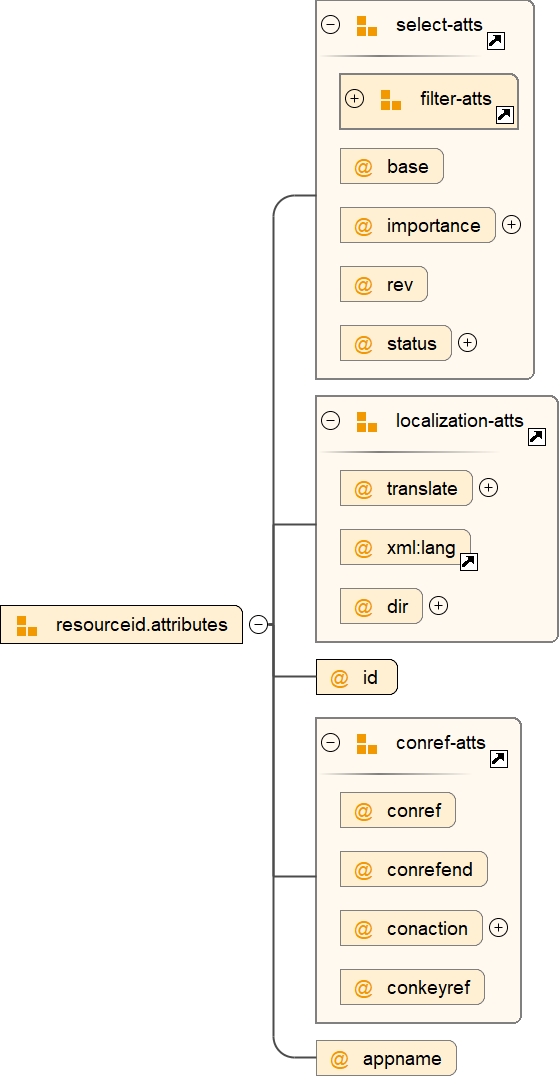560x1084 pixels.
Task: Click the @ icon of conref
Action: [x=363, y=810]
